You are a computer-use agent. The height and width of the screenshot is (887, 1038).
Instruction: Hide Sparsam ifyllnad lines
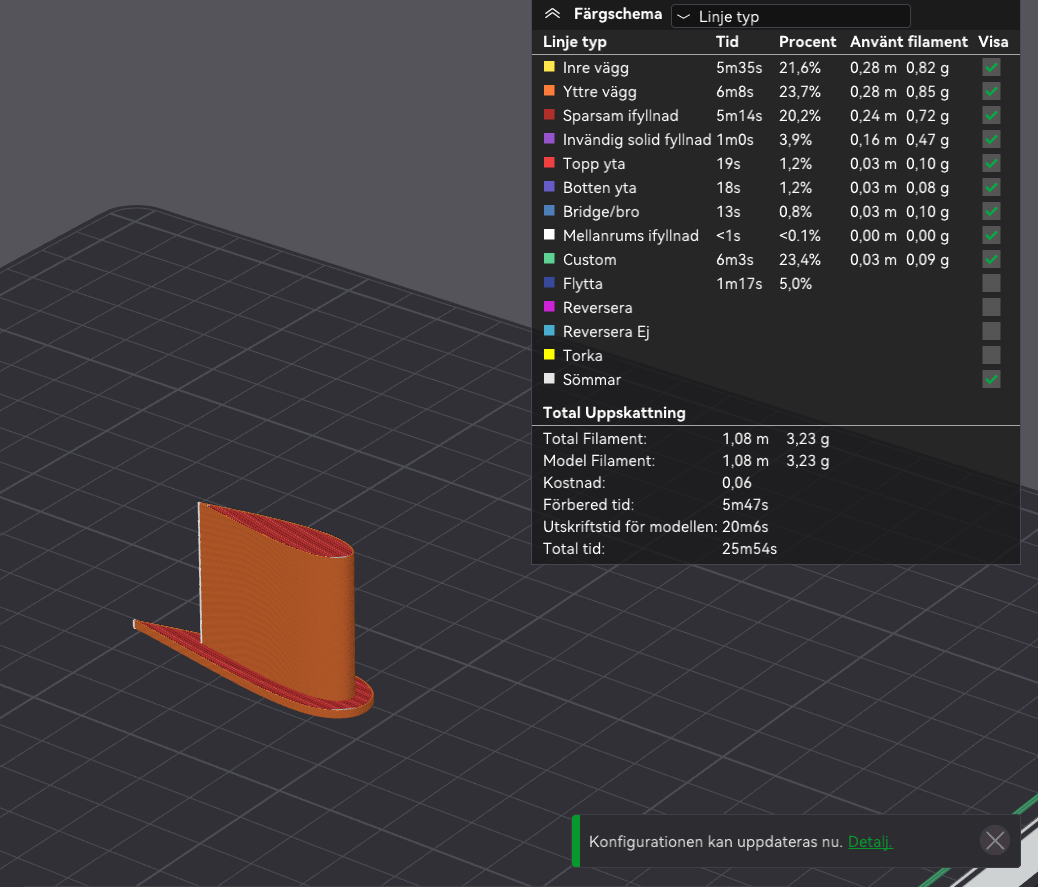pyautogui.click(x=991, y=115)
